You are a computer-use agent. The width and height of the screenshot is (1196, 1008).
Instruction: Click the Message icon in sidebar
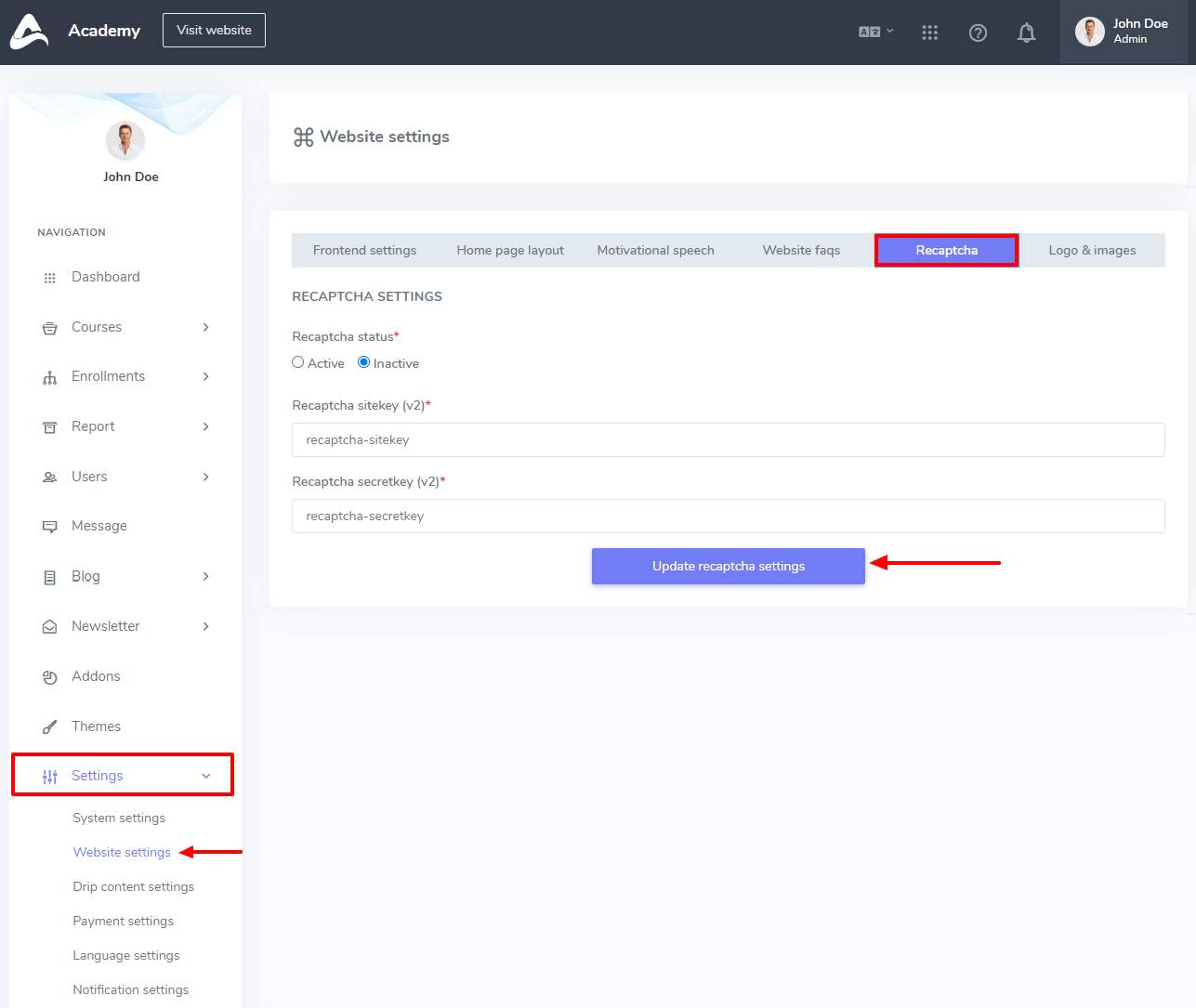50,527
